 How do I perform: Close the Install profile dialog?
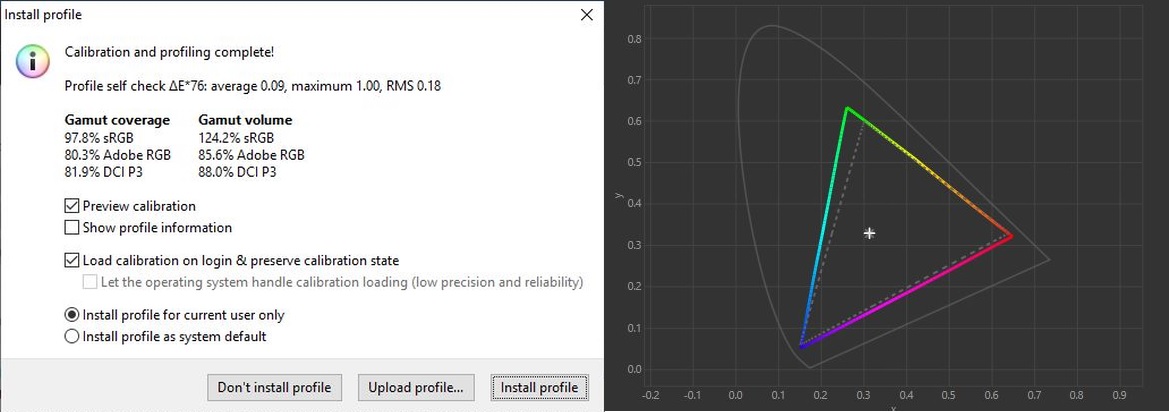(587, 15)
